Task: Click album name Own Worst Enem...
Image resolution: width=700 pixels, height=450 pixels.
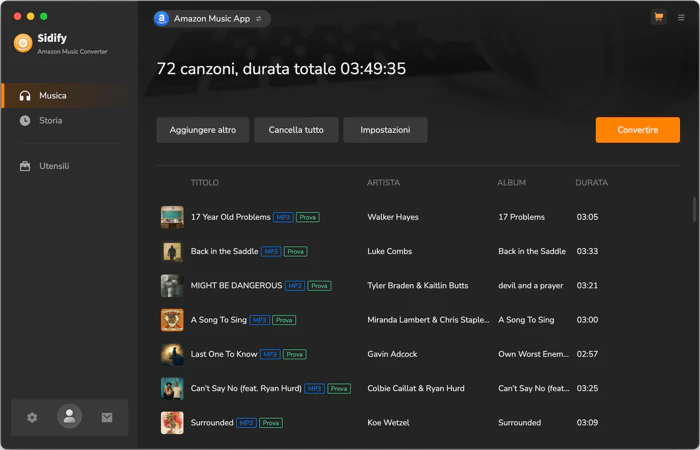Action: [x=533, y=354]
